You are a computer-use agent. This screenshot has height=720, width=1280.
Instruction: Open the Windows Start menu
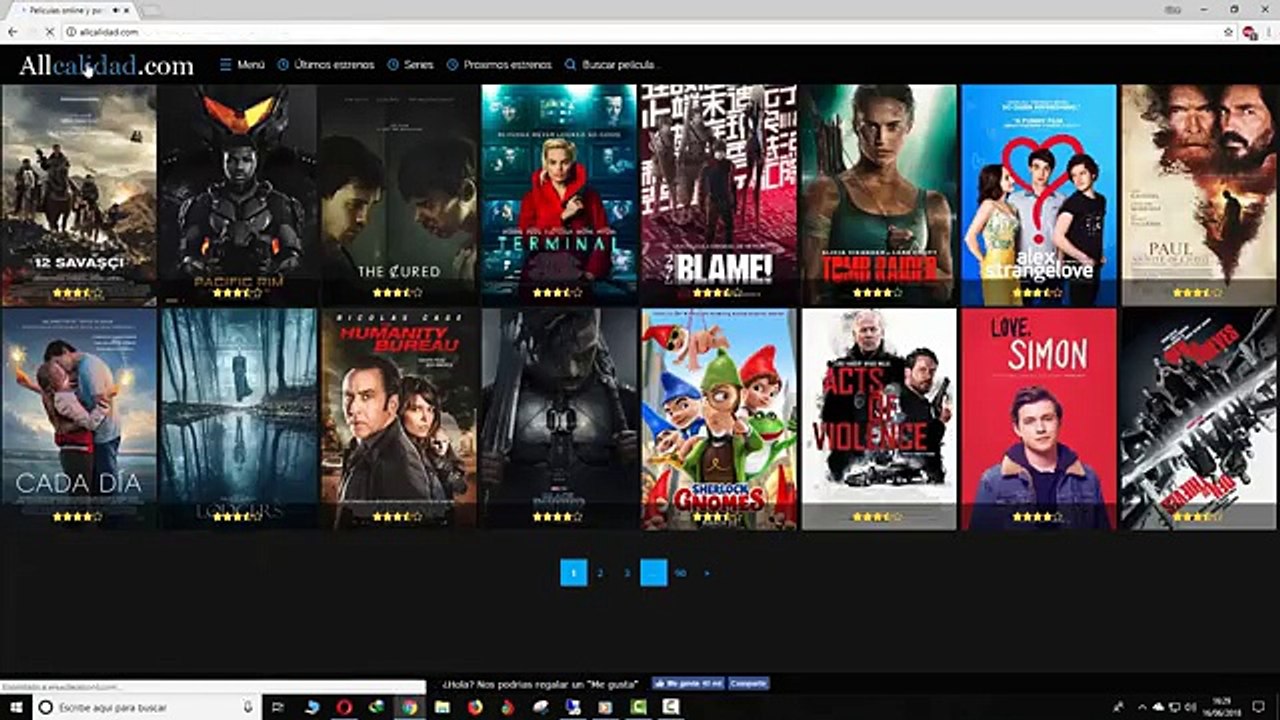[x=16, y=707]
